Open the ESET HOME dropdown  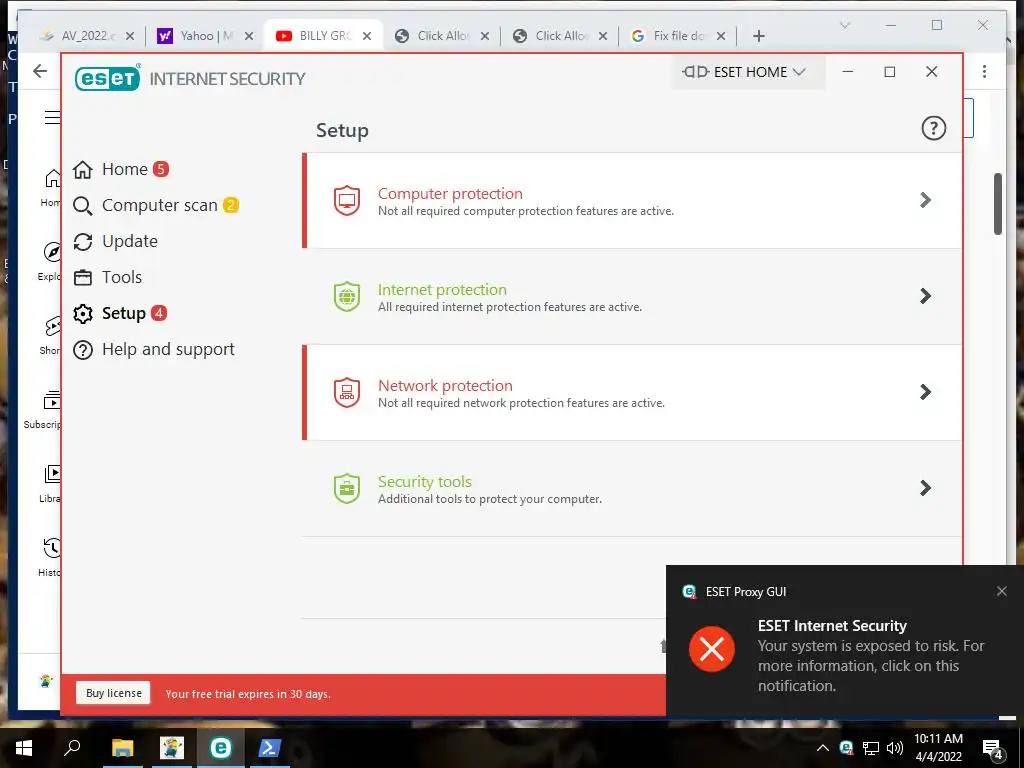click(748, 72)
